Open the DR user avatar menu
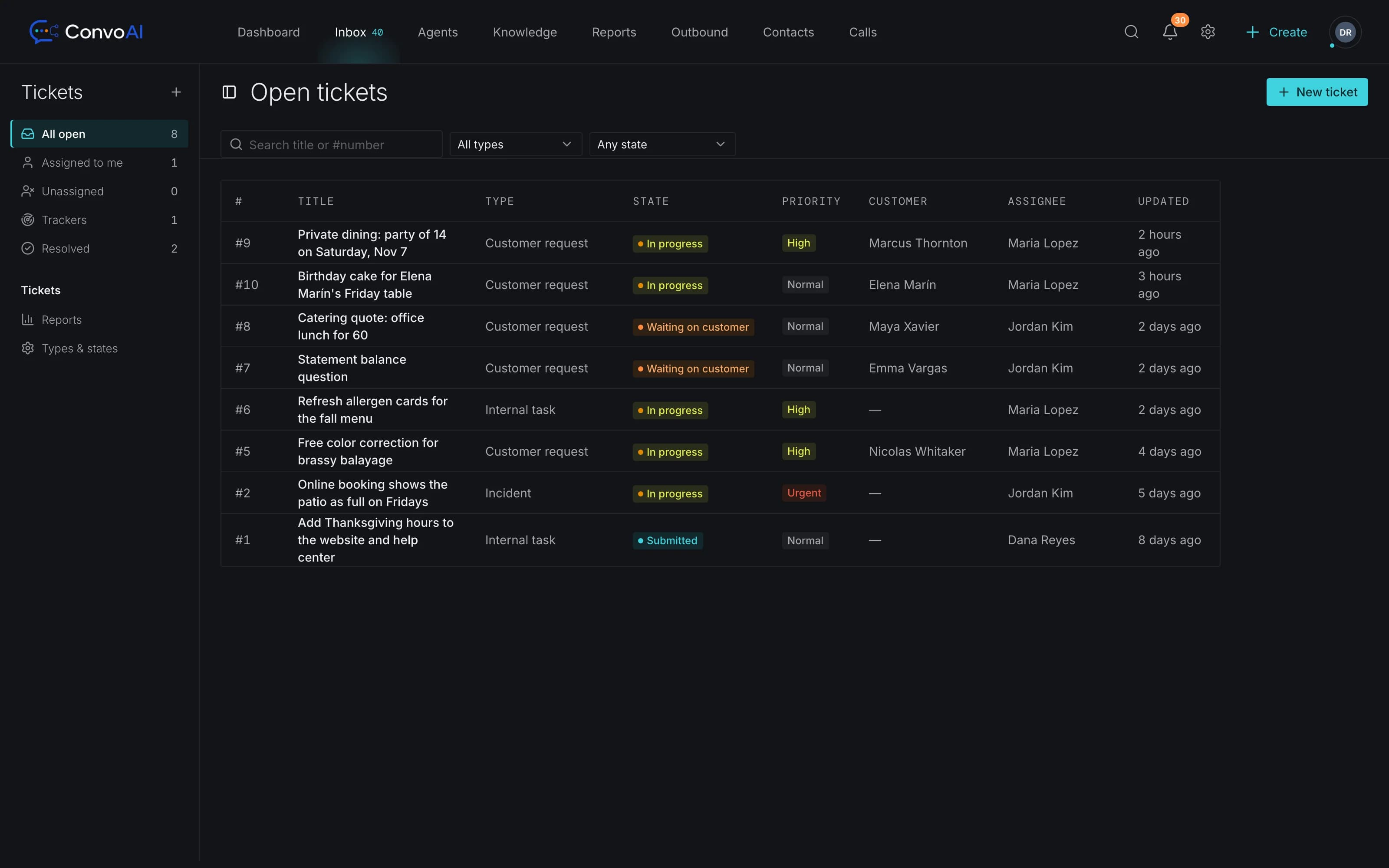Viewport: 1389px width, 868px height. (1345, 32)
